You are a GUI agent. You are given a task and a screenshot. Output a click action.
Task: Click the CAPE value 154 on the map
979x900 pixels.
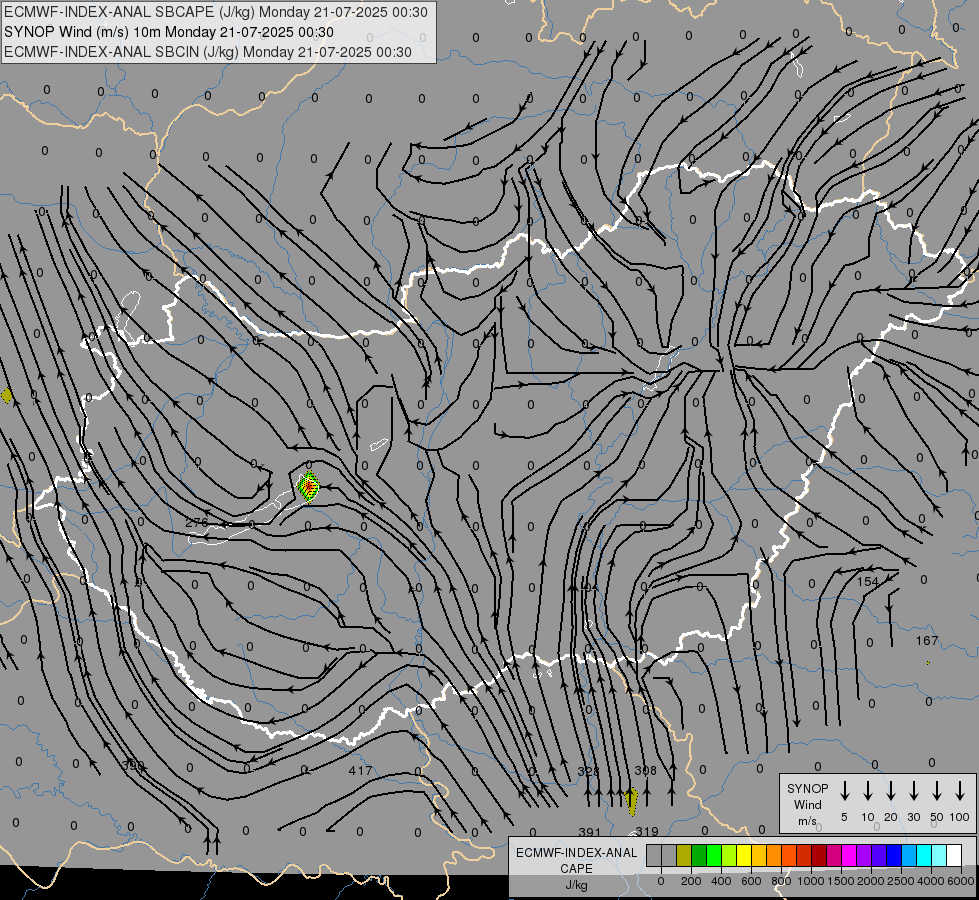pos(867,581)
